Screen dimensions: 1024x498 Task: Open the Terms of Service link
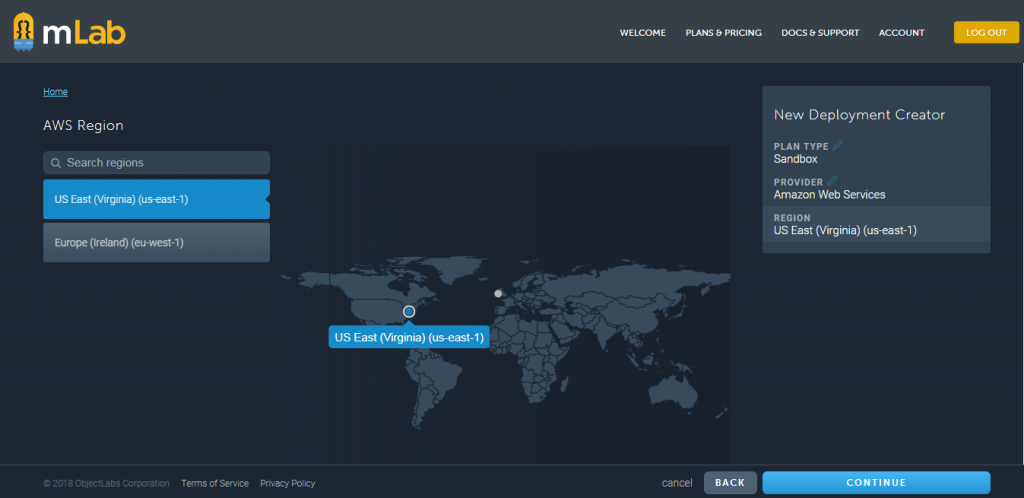(x=215, y=484)
